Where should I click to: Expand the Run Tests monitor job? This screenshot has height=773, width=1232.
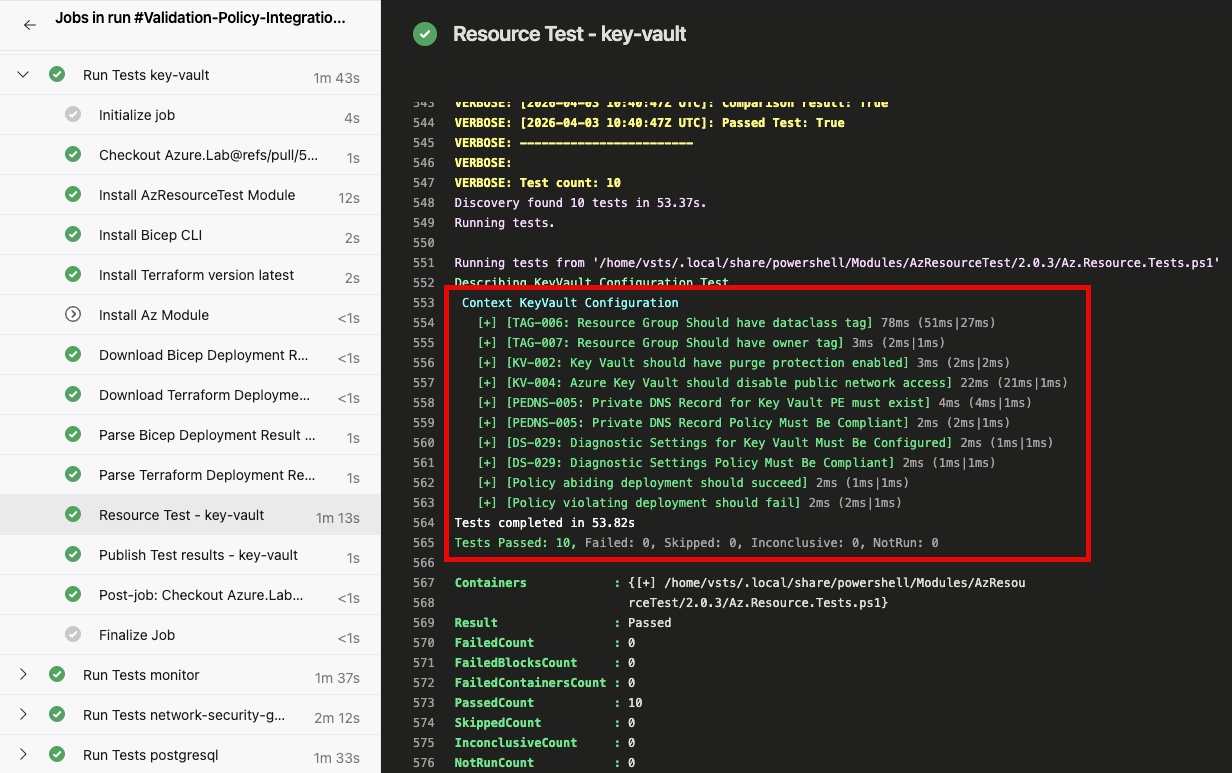(x=24, y=675)
